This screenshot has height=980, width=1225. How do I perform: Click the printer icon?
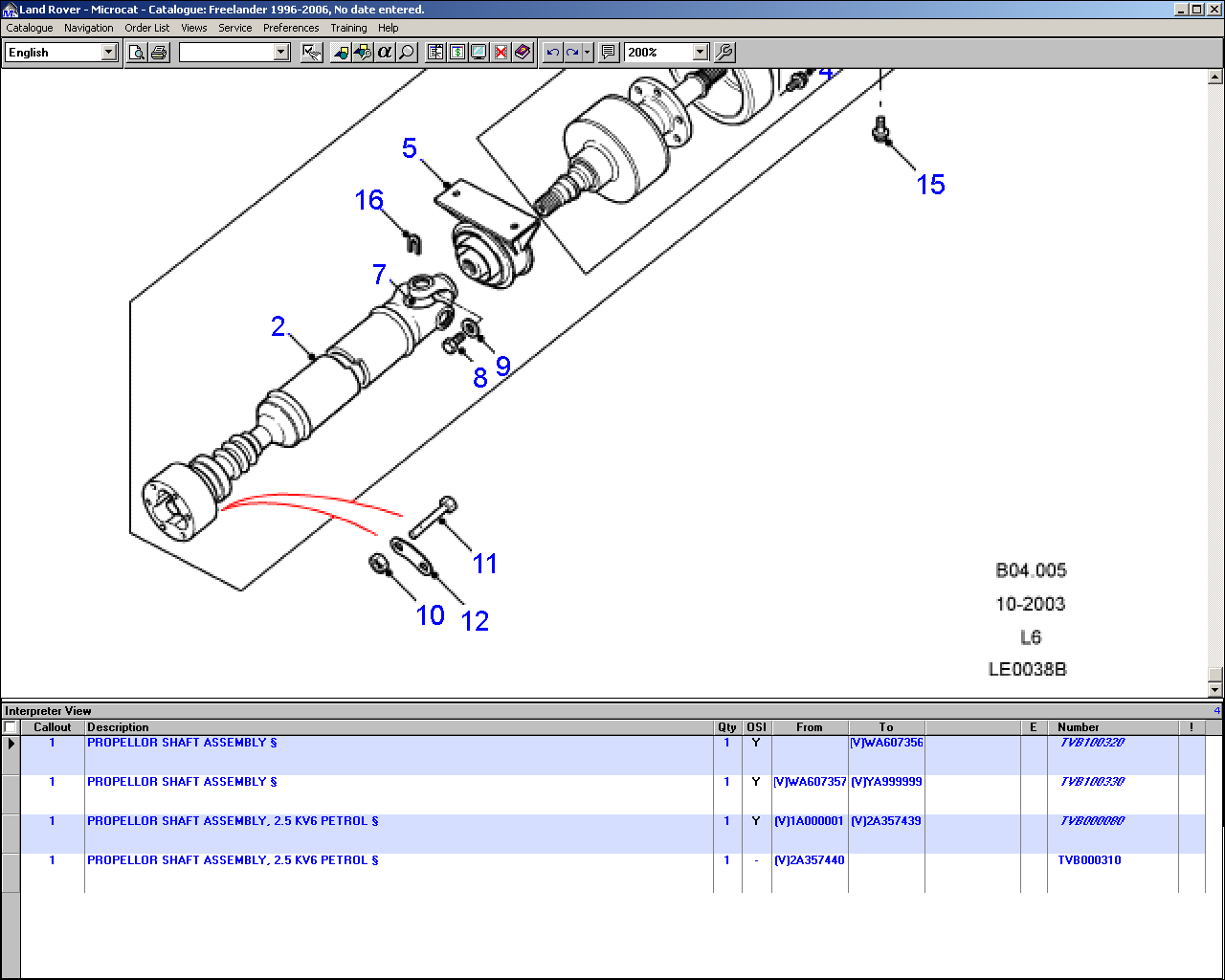click(x=159, y=53)
